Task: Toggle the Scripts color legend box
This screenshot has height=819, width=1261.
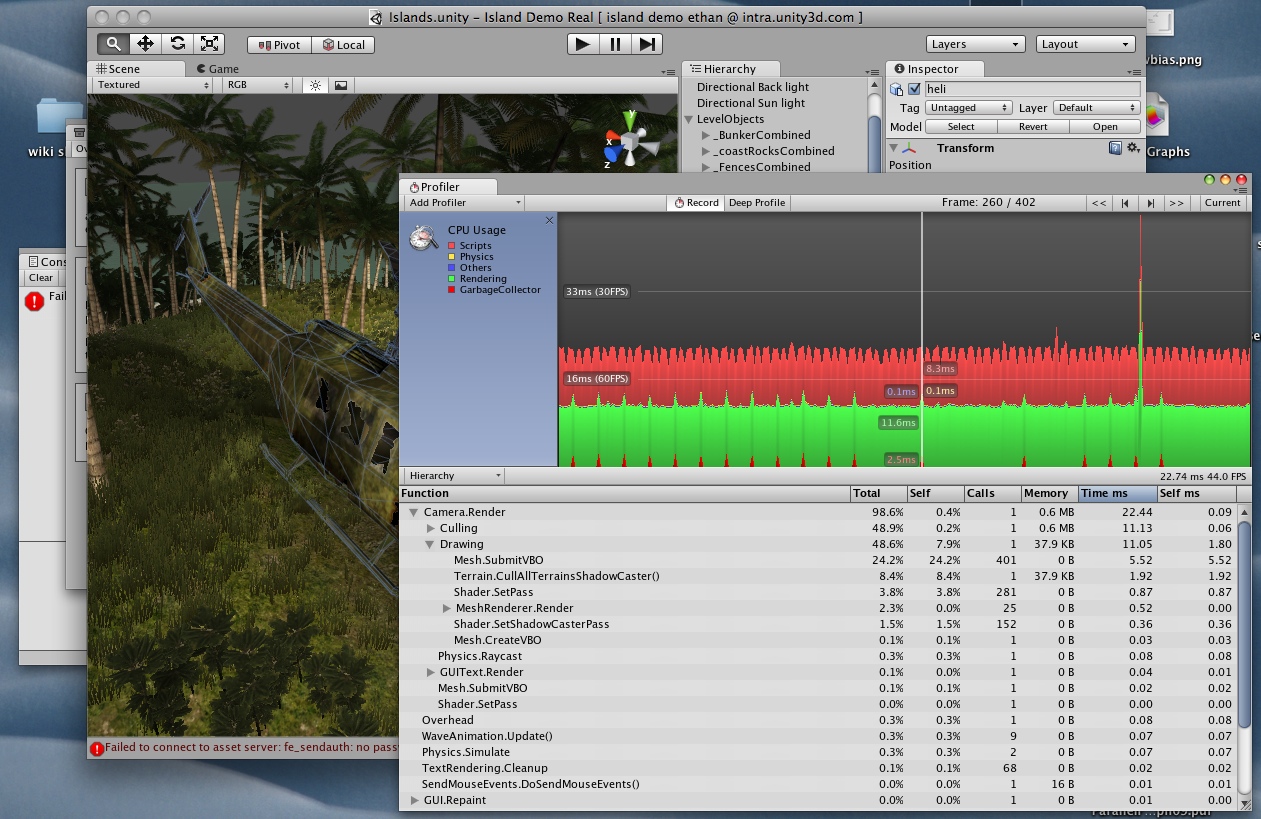Action: click(x=452, y=246)
